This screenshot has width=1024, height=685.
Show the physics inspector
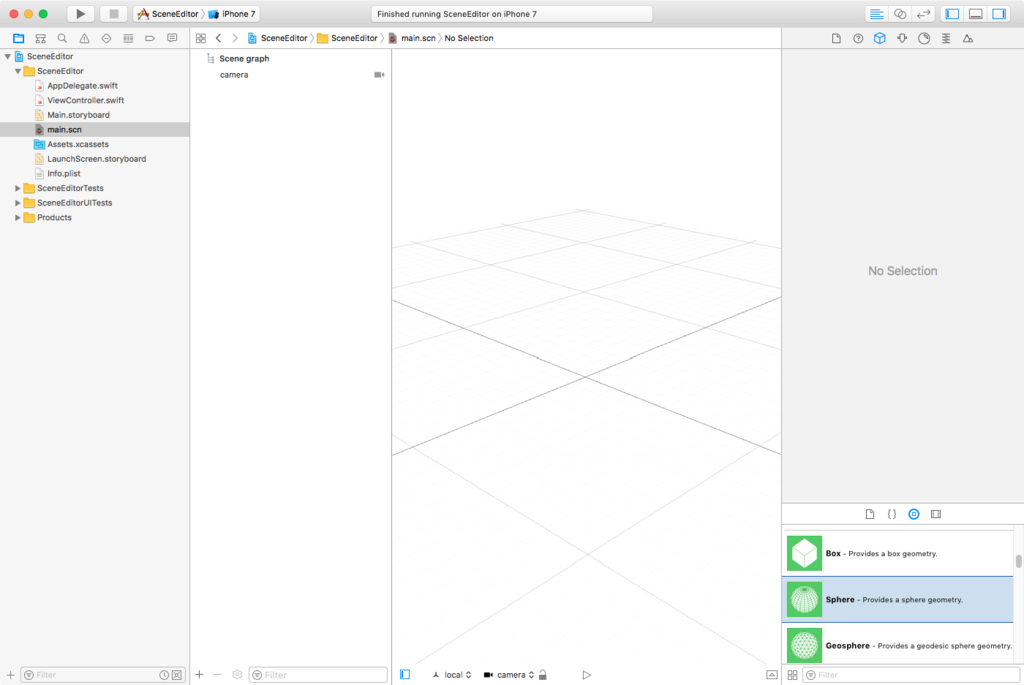[x=946, y=39]
